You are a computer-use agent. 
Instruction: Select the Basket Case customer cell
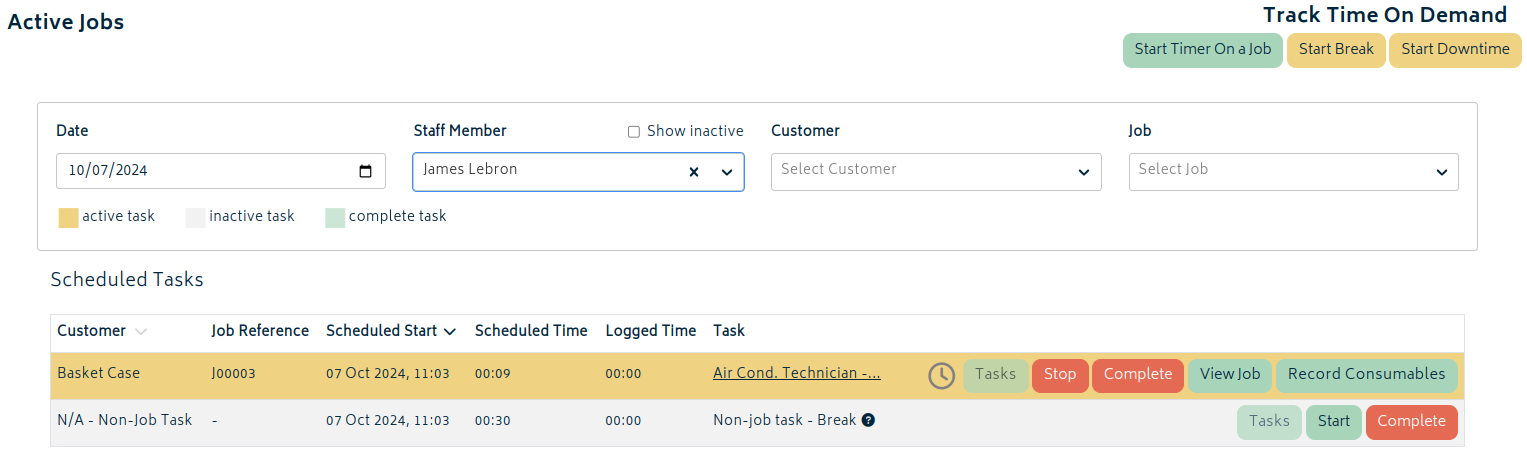99,374
